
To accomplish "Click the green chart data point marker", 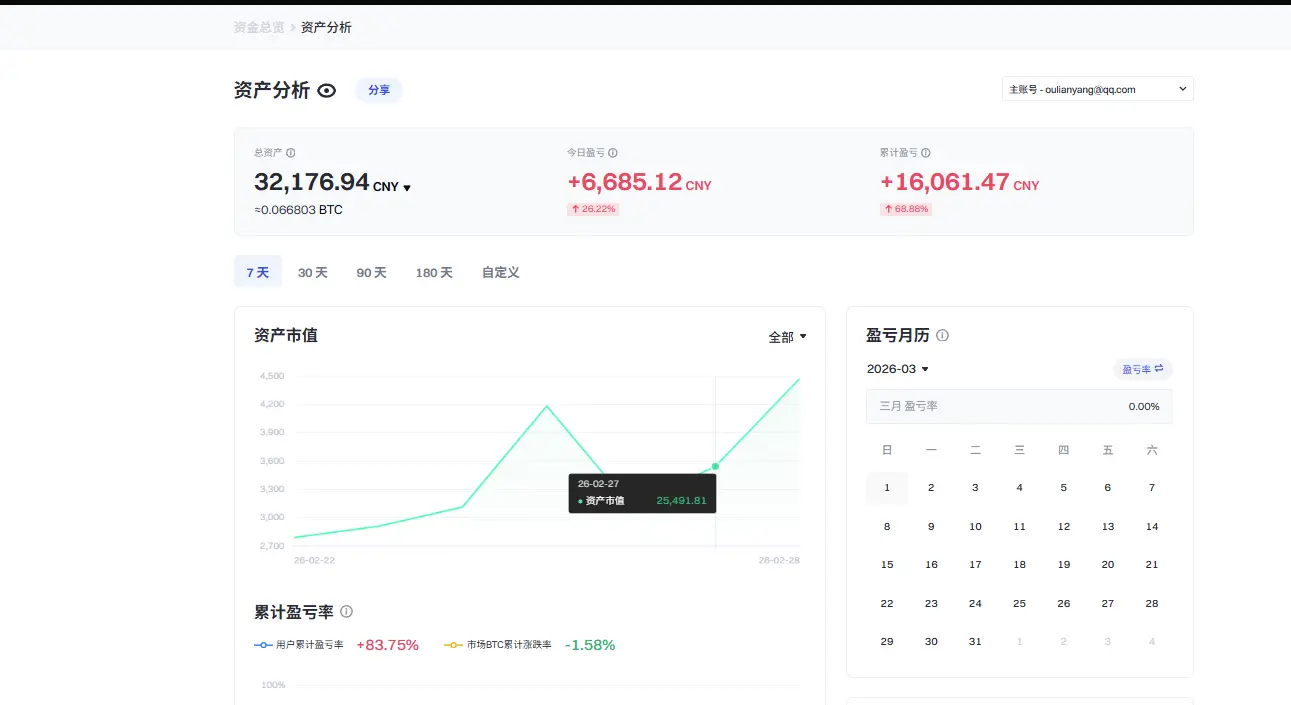I will [715, 467].
